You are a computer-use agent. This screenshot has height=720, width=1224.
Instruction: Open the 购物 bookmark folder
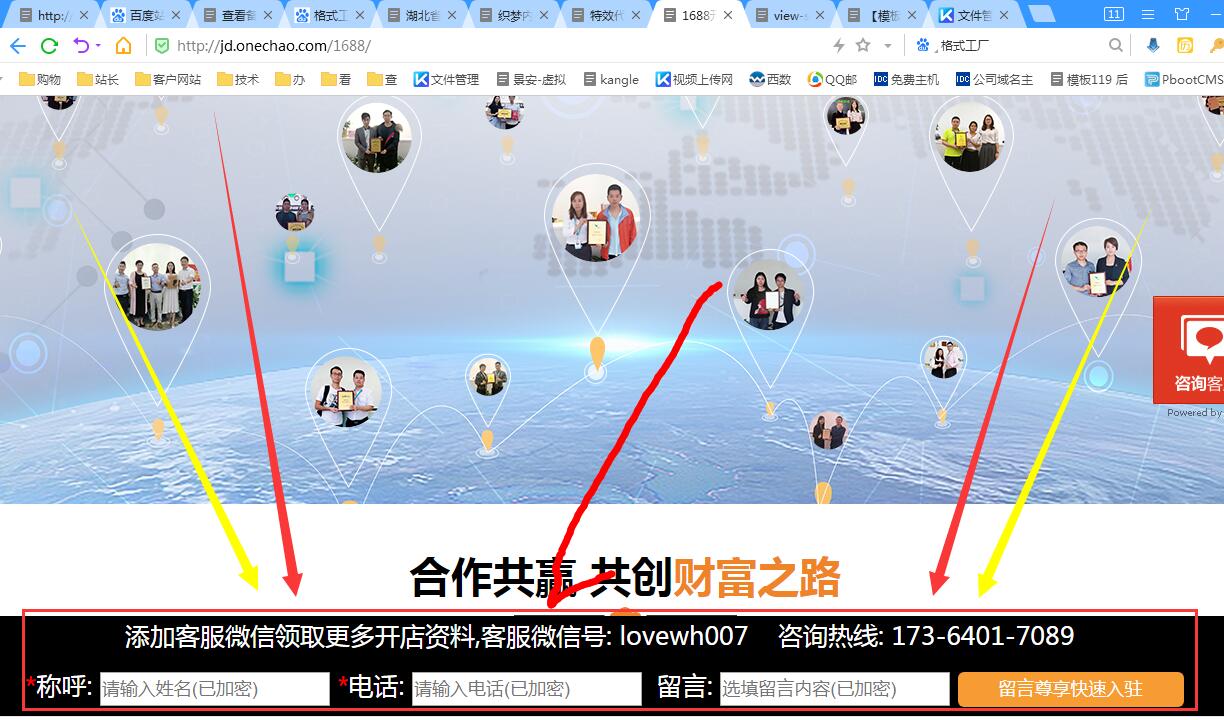[40, 79]
